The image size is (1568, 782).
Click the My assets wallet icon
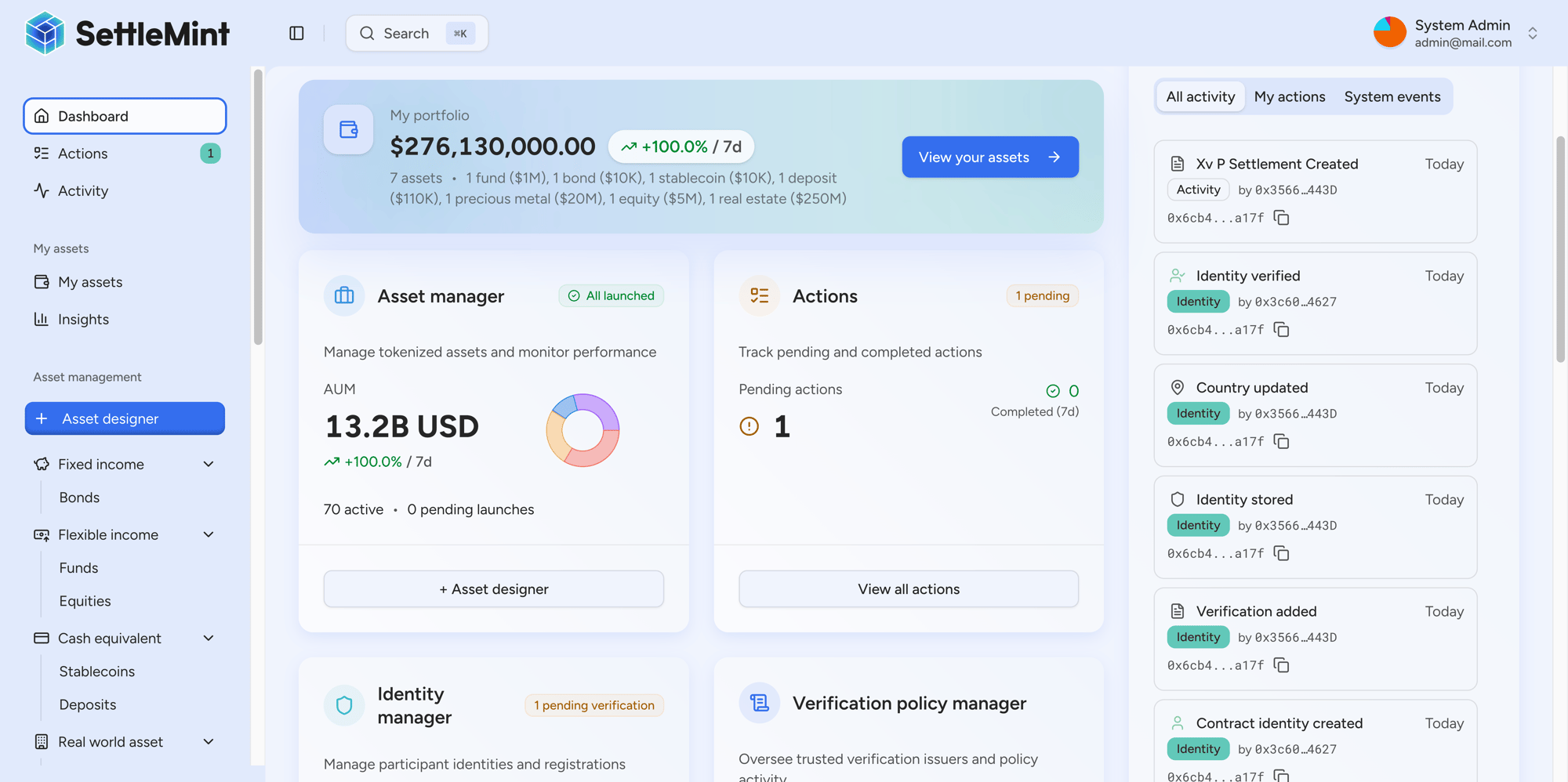click(42, 282)
